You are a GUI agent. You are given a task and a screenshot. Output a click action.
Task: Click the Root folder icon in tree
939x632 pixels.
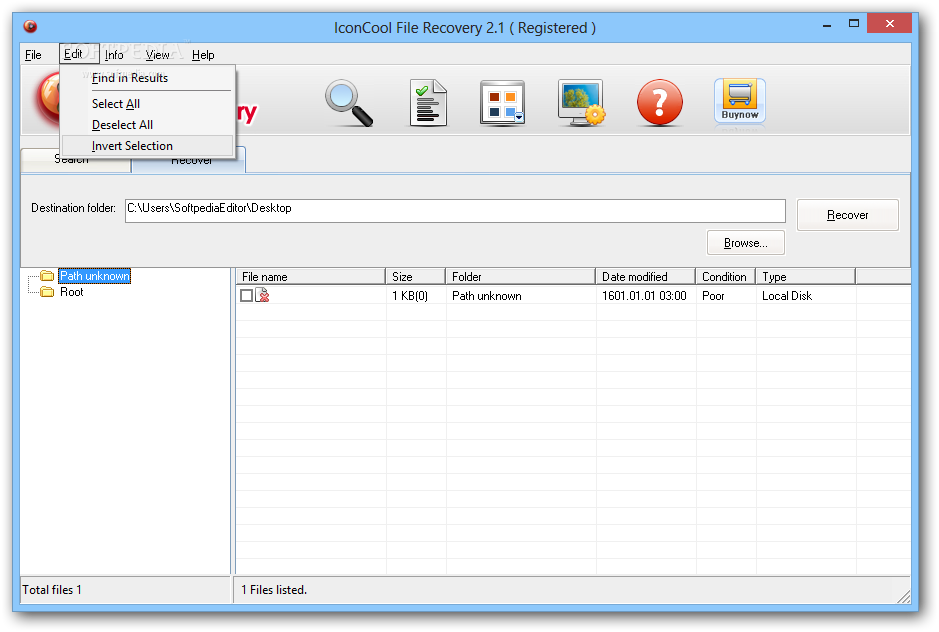pos(47,292)
